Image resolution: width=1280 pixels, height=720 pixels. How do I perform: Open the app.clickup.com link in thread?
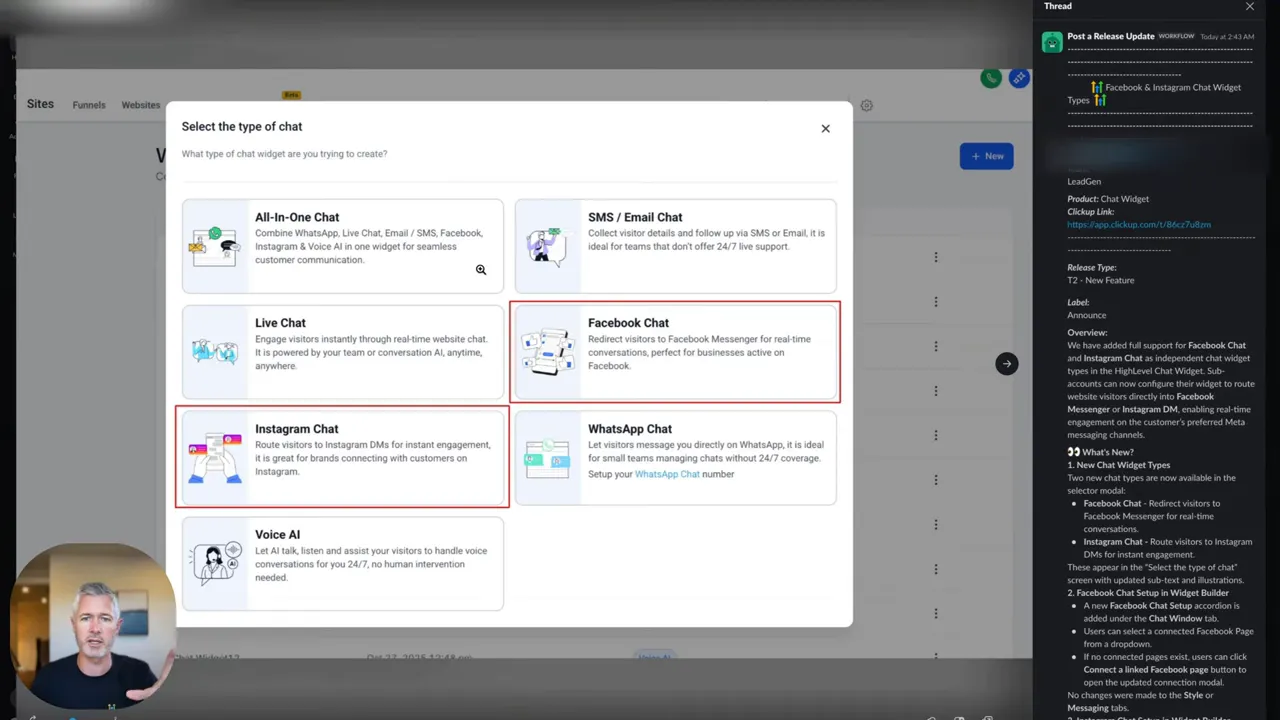tap(1139, 225)
